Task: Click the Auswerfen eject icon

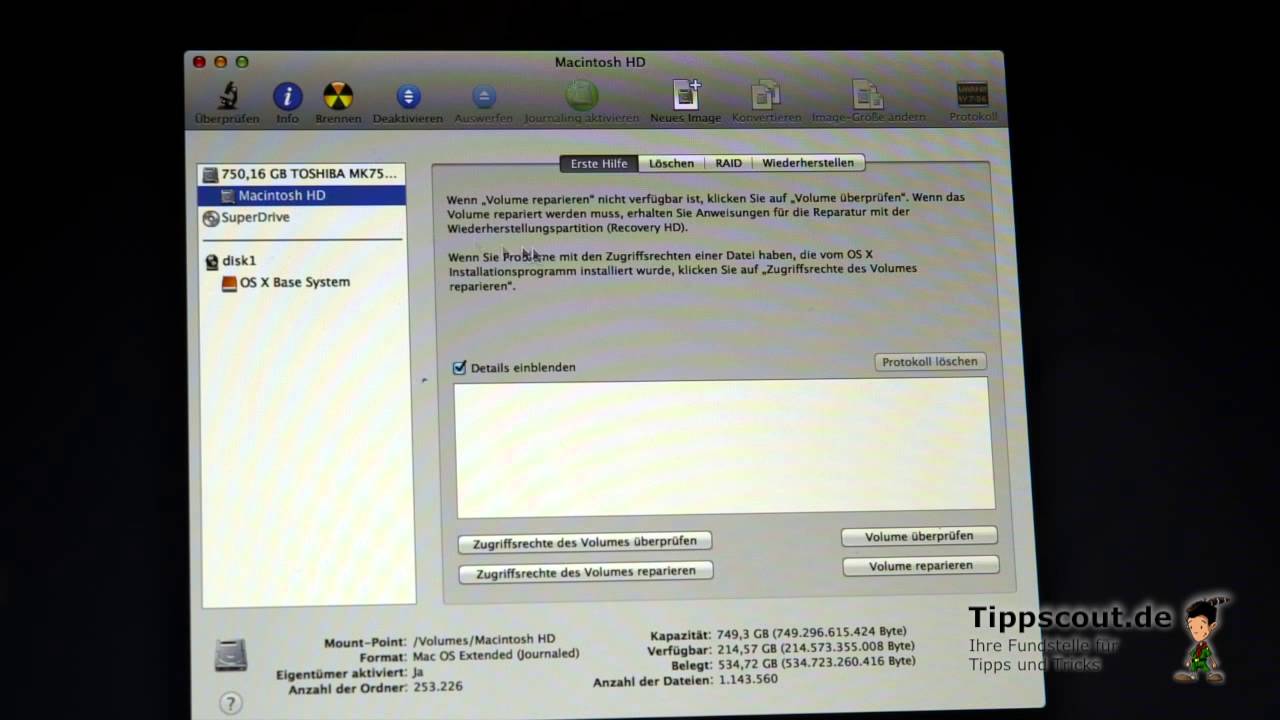Action: tap(483, 97)
